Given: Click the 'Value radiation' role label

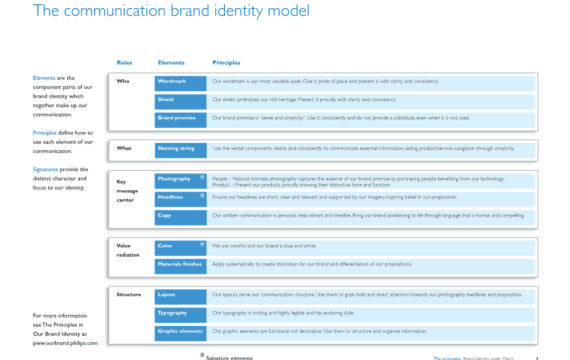Looking at the screenshot, I should tap(128, 250).
